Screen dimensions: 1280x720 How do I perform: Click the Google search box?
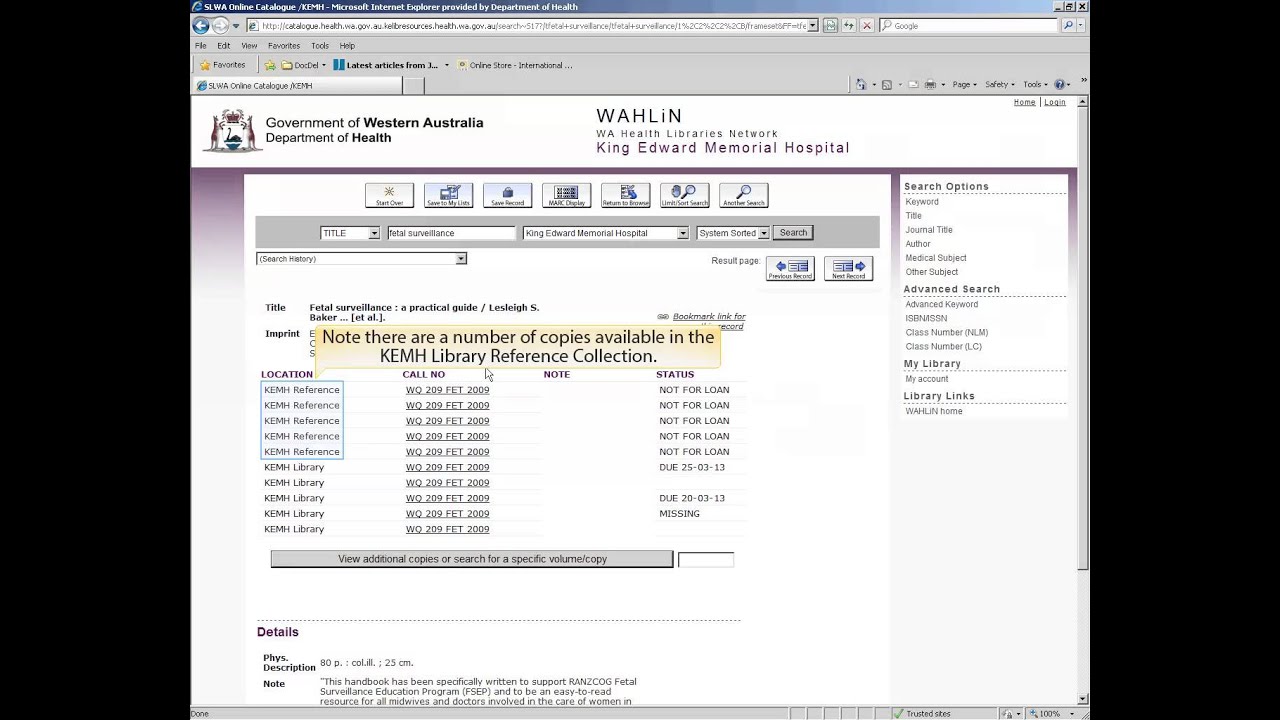[969, 26]
